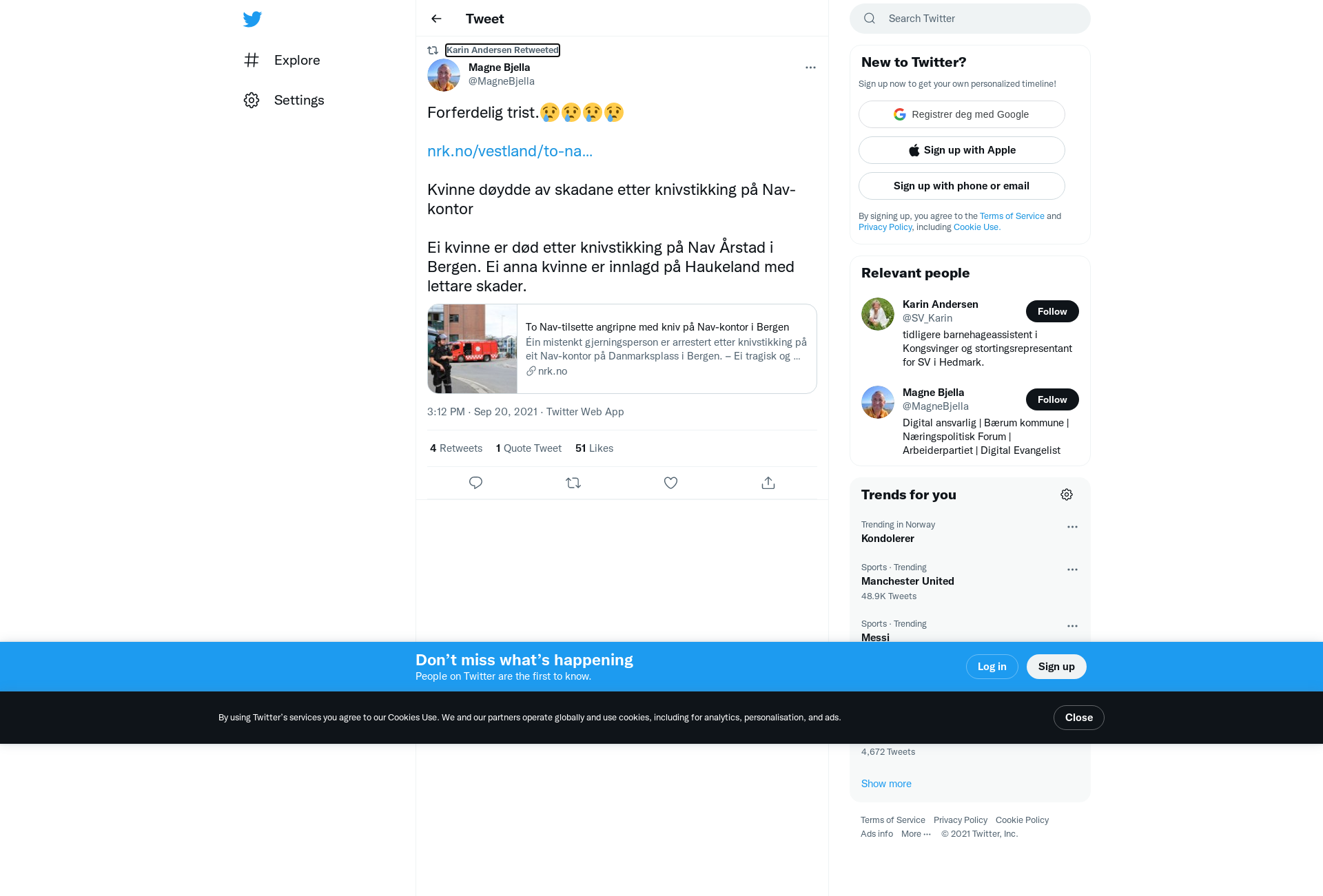Go back using the arrow icon
The width and height of the screenshot is (1323, 896).
pos(436,19)
